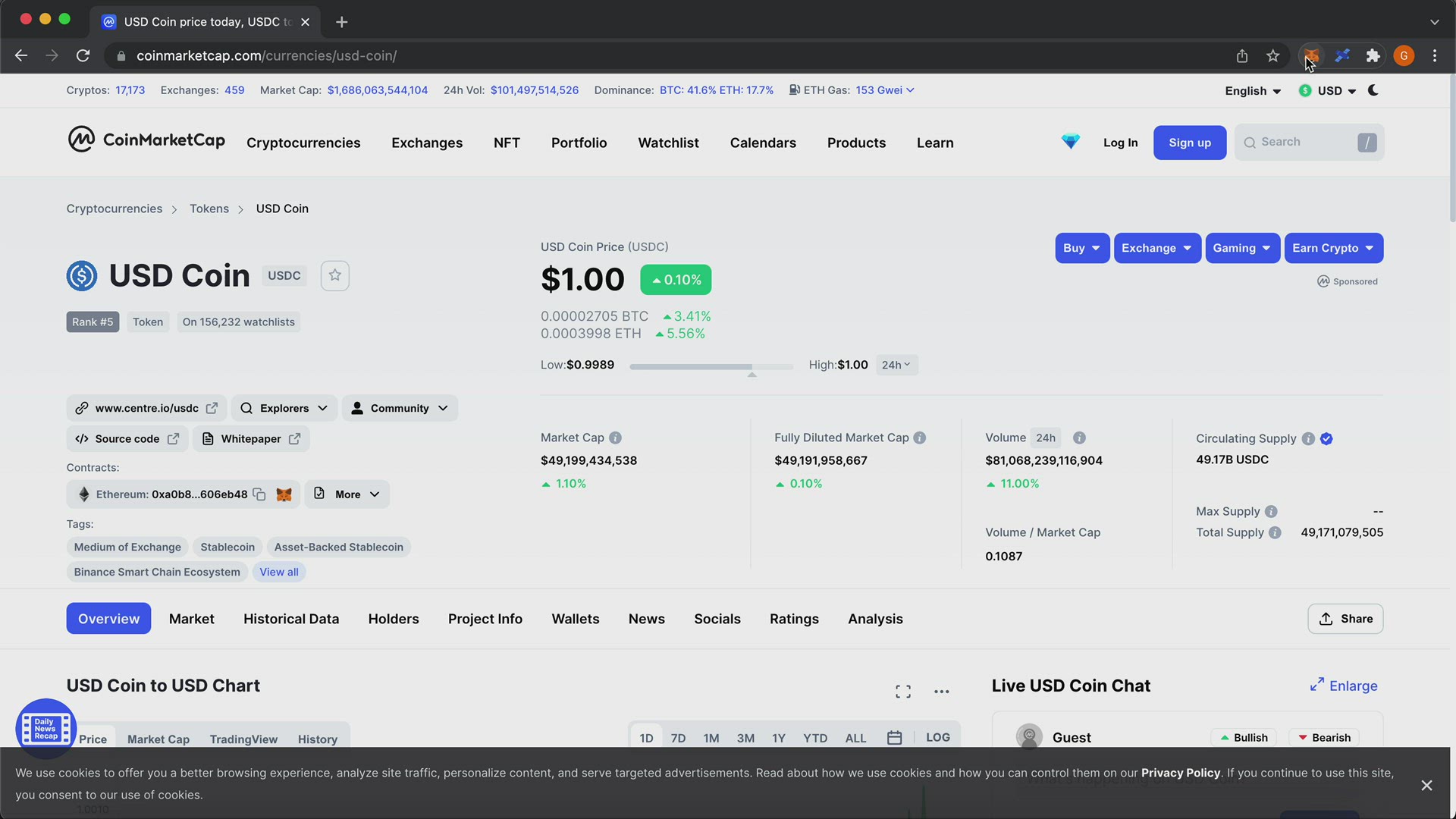Vote Bearish in chat
The width and height of the screenshot is (1456, 819).
(x=1324, y=737)
